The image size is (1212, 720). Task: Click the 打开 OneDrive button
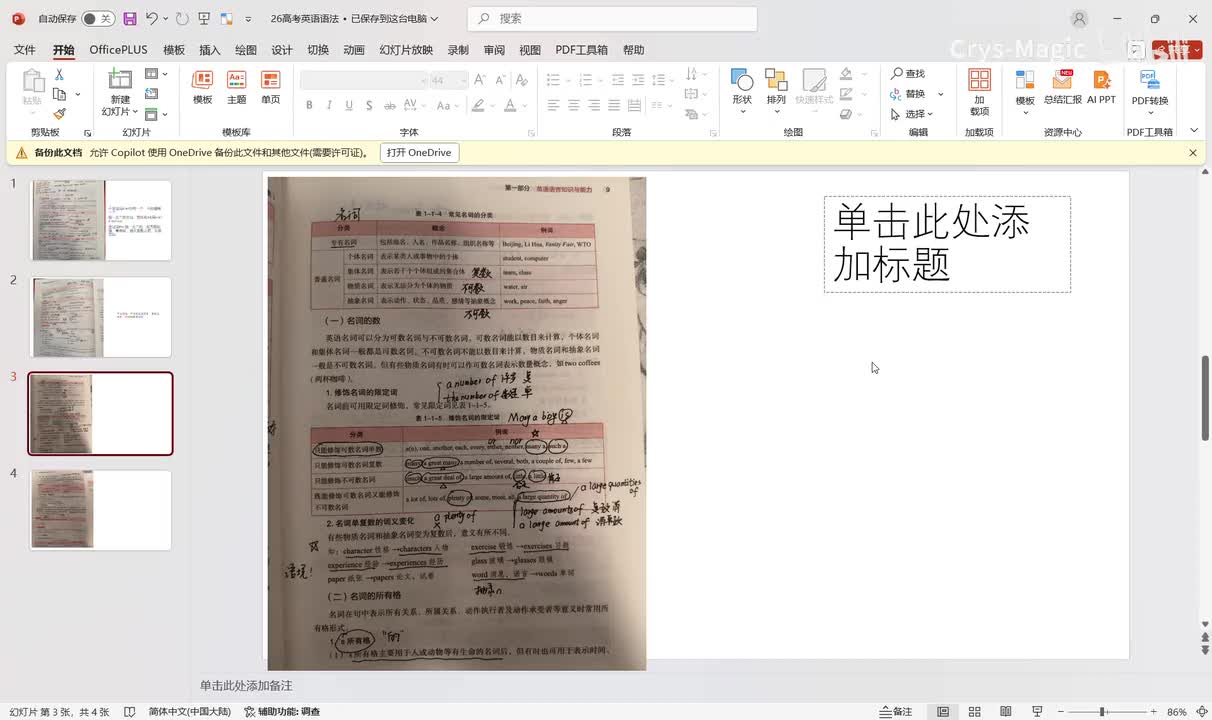(419, 153)
